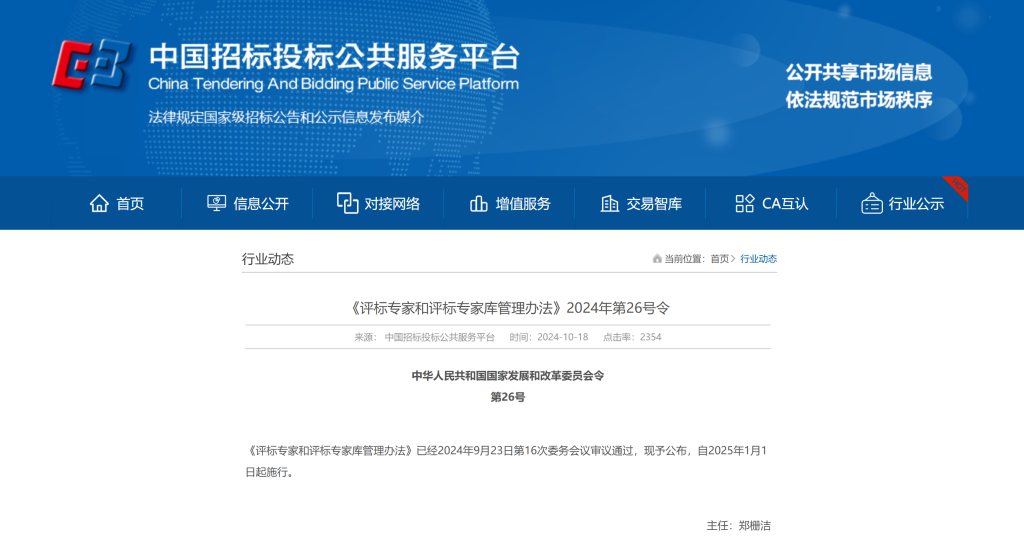Screen dimensions: 1024x538
Task: Click the date 2024-10-18
Action: 562,337
